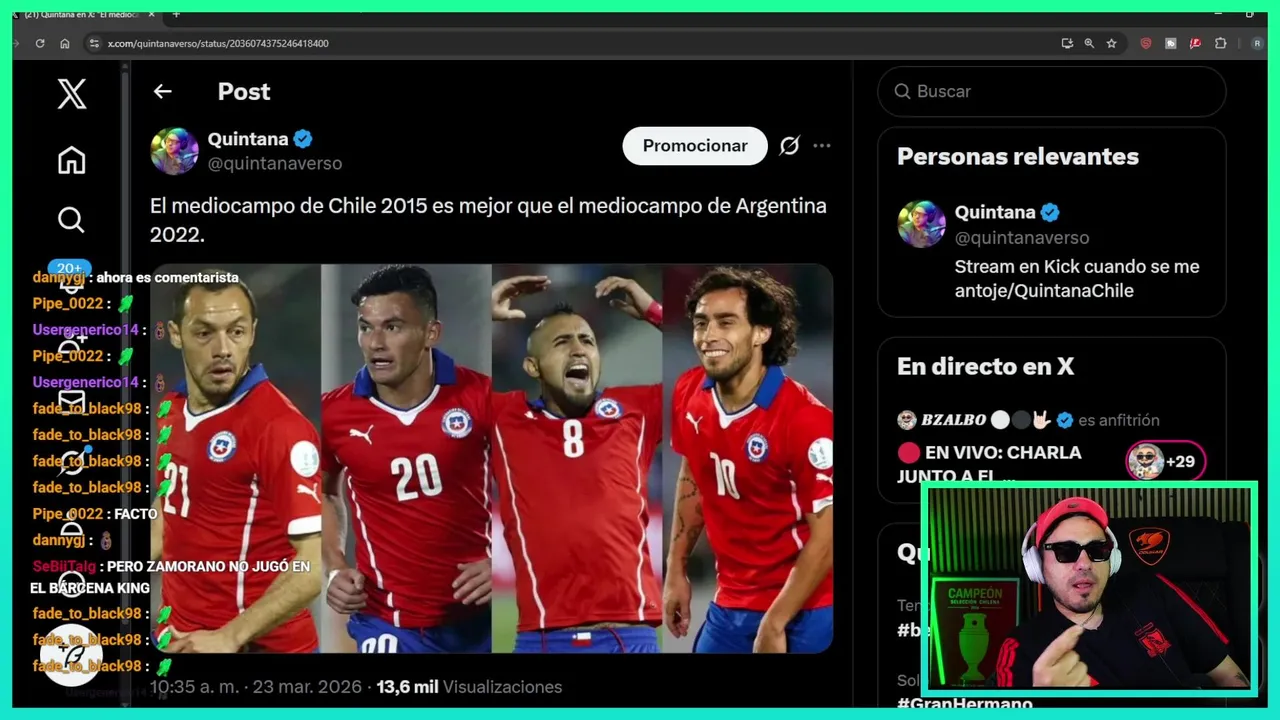This screenshot has height=720, width=1280.
Task: Click the X logo home icon
Action: click(71, 94)
